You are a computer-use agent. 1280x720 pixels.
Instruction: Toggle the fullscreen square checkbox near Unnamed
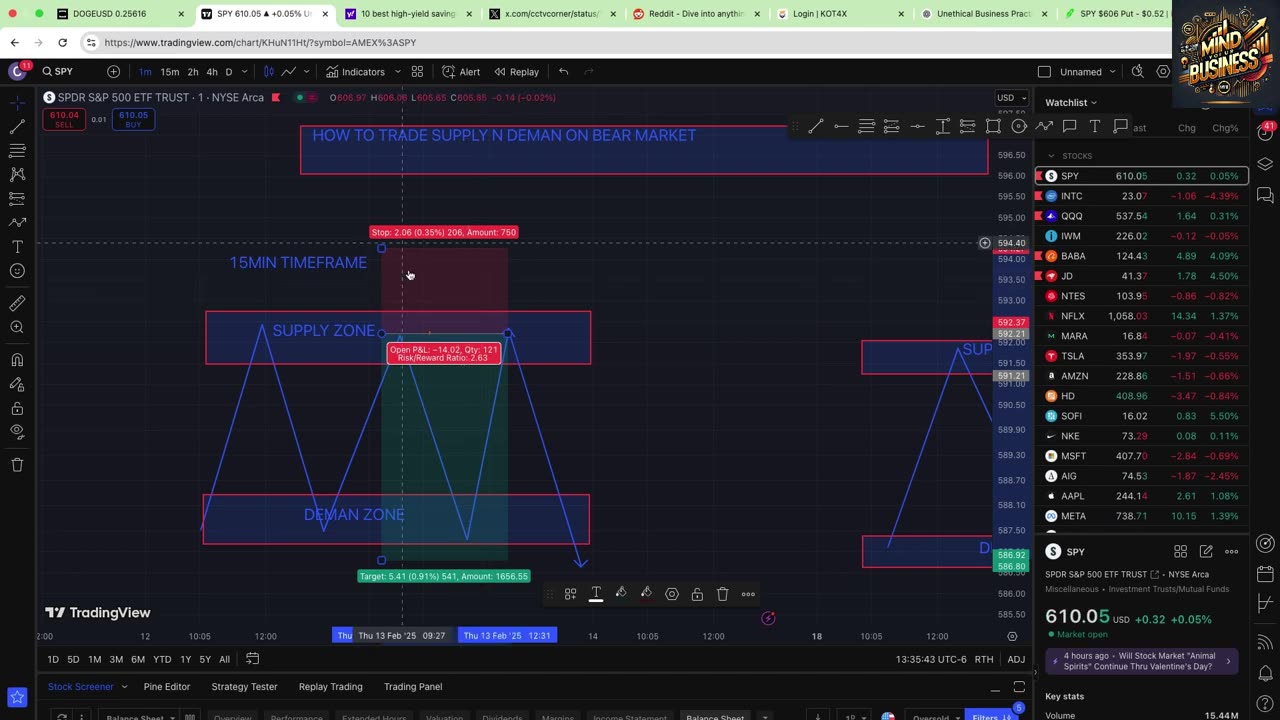[x=1044, y=72]
